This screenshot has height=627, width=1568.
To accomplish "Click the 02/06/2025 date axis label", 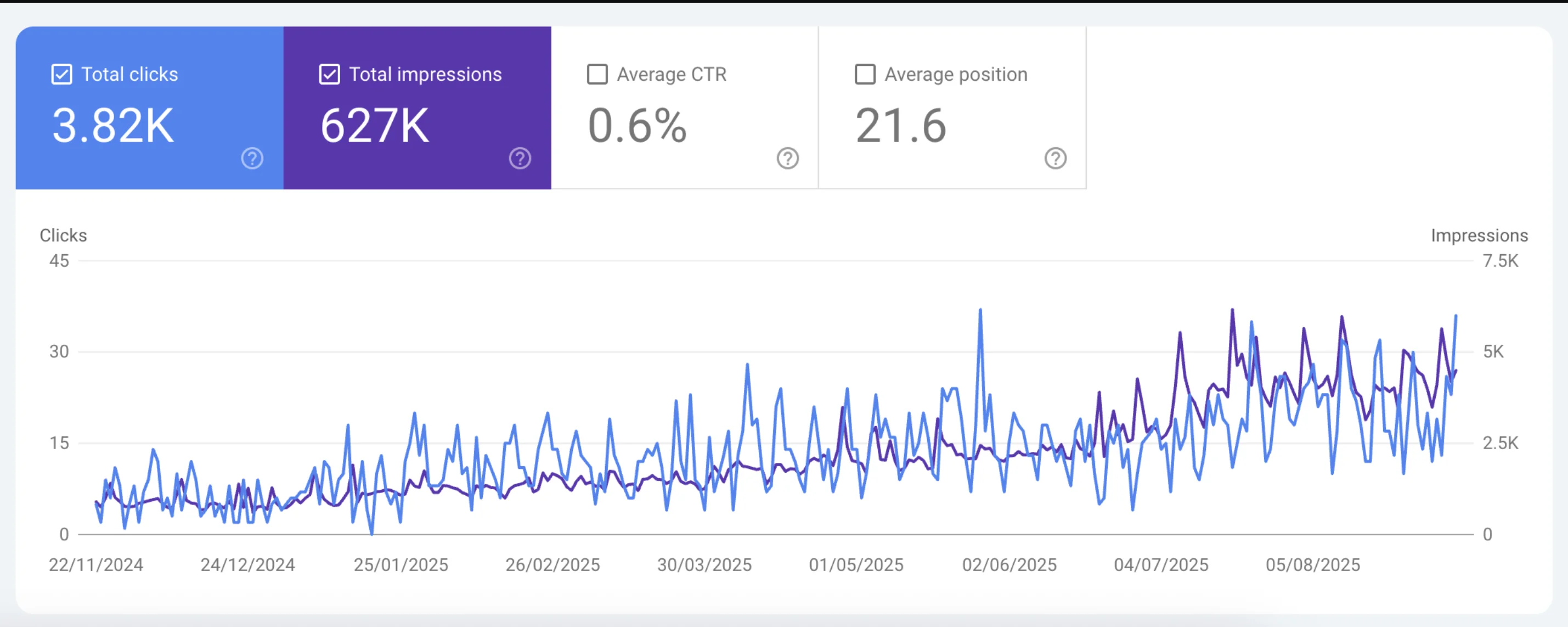I will (1009, 565).
